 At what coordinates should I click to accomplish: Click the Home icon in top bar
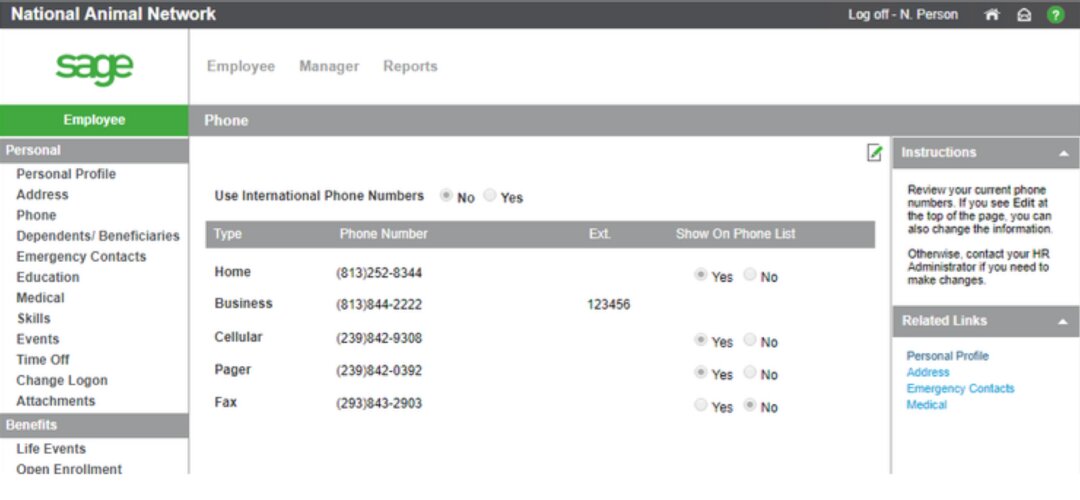pos(992,15)
